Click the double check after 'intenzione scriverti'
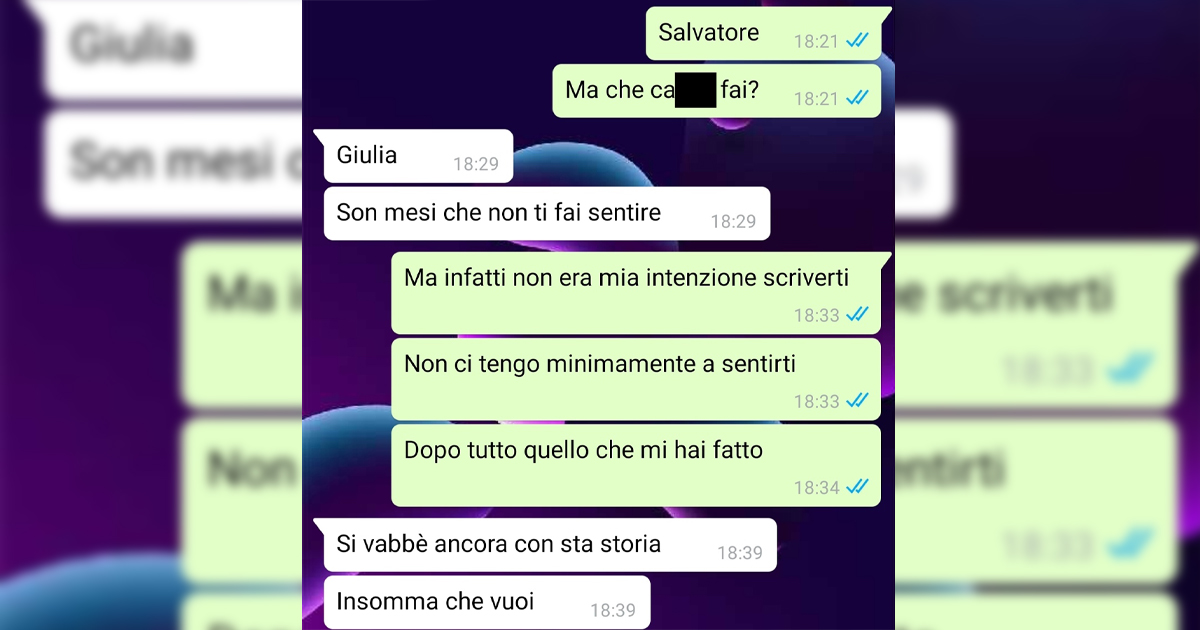Viewport: 1200px width, 630px height. [x=857, y=314]
